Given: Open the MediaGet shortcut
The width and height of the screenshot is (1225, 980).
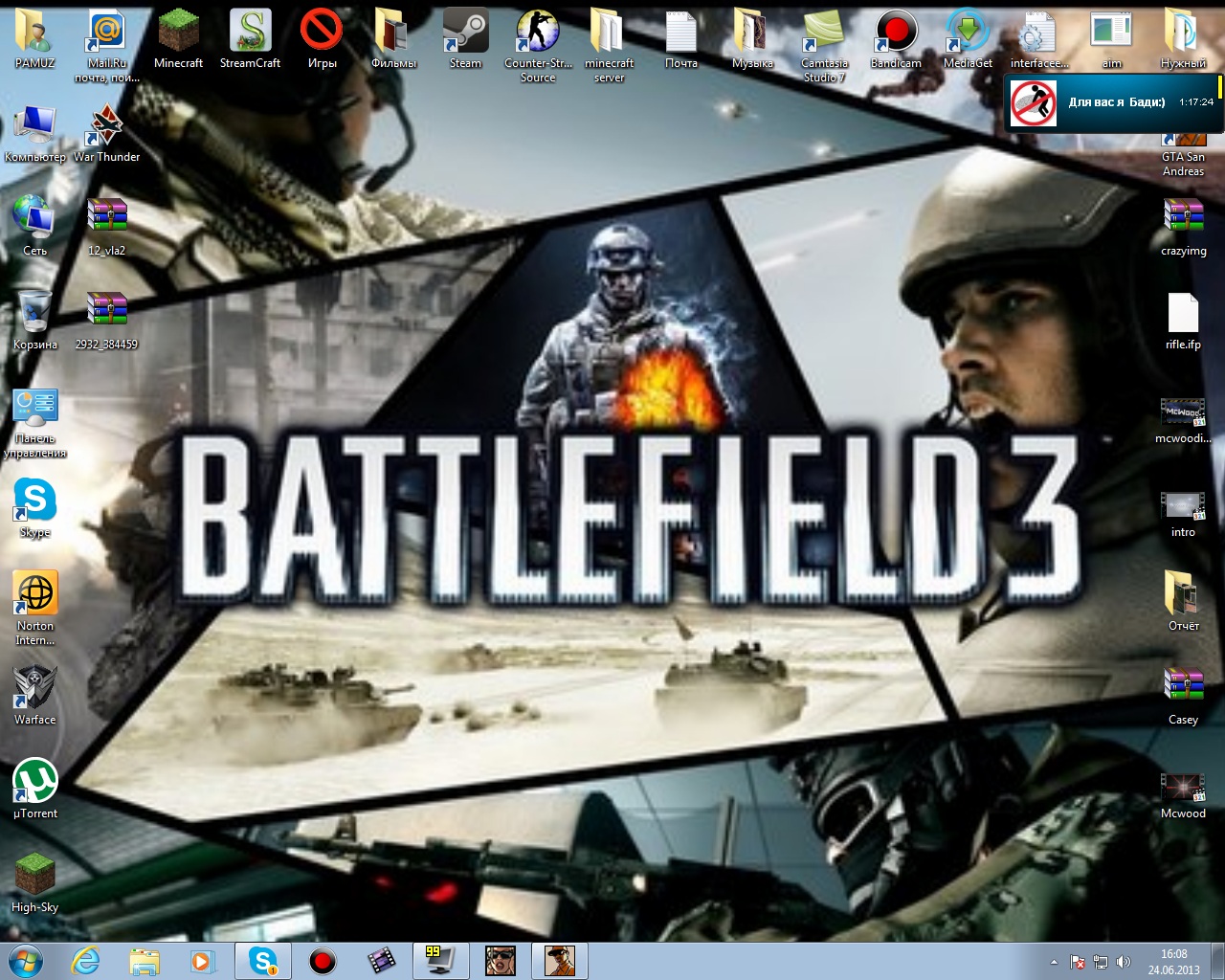Looking at the screenshot, I should [x=968, y=38].
